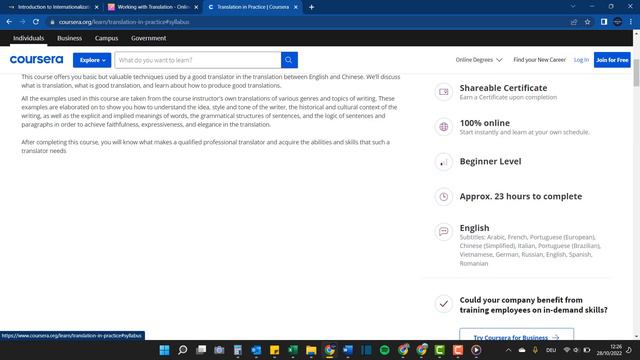Open Outlook from the taskbar

point(256,350)
